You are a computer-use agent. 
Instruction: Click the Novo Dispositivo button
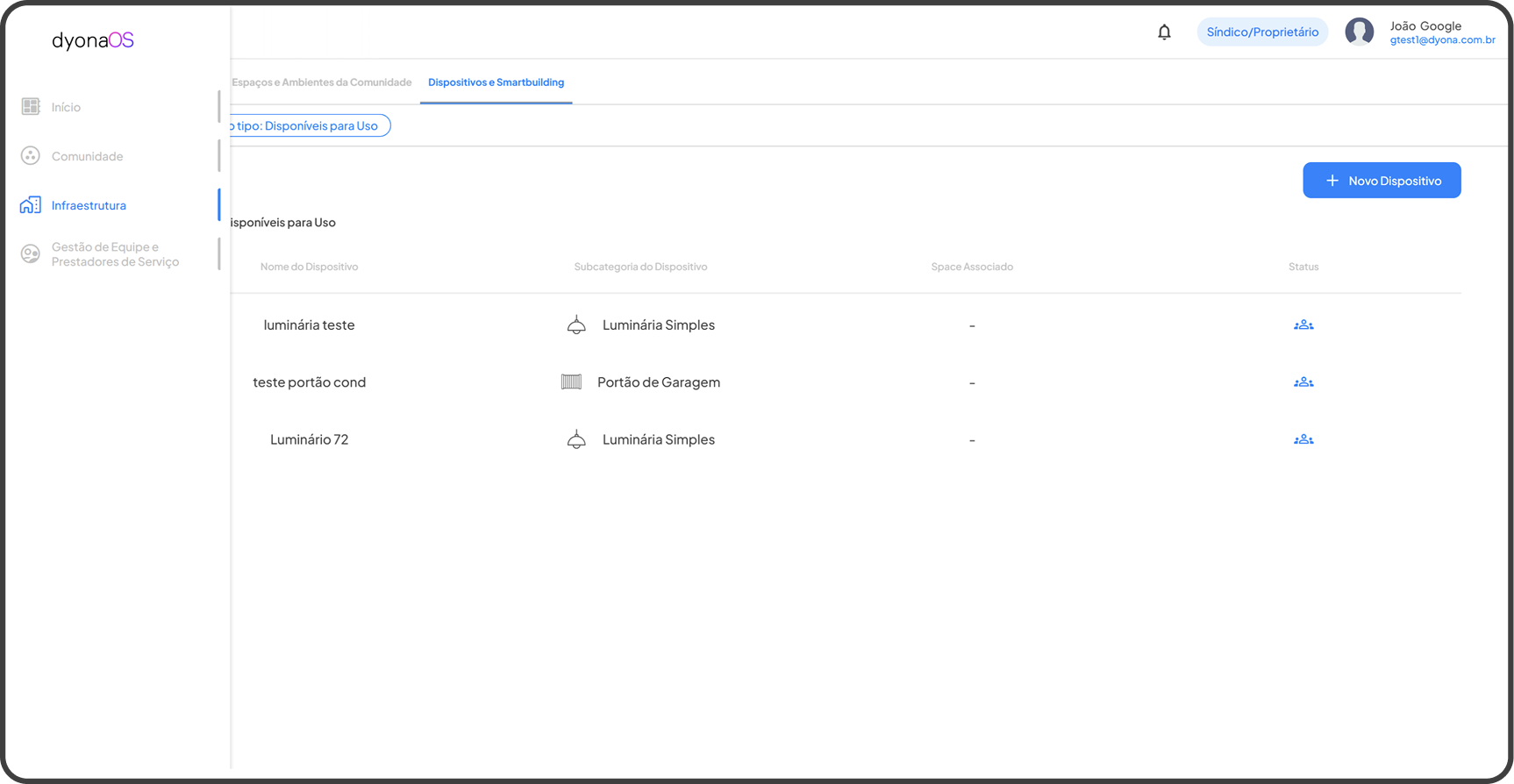[1382, 181]
